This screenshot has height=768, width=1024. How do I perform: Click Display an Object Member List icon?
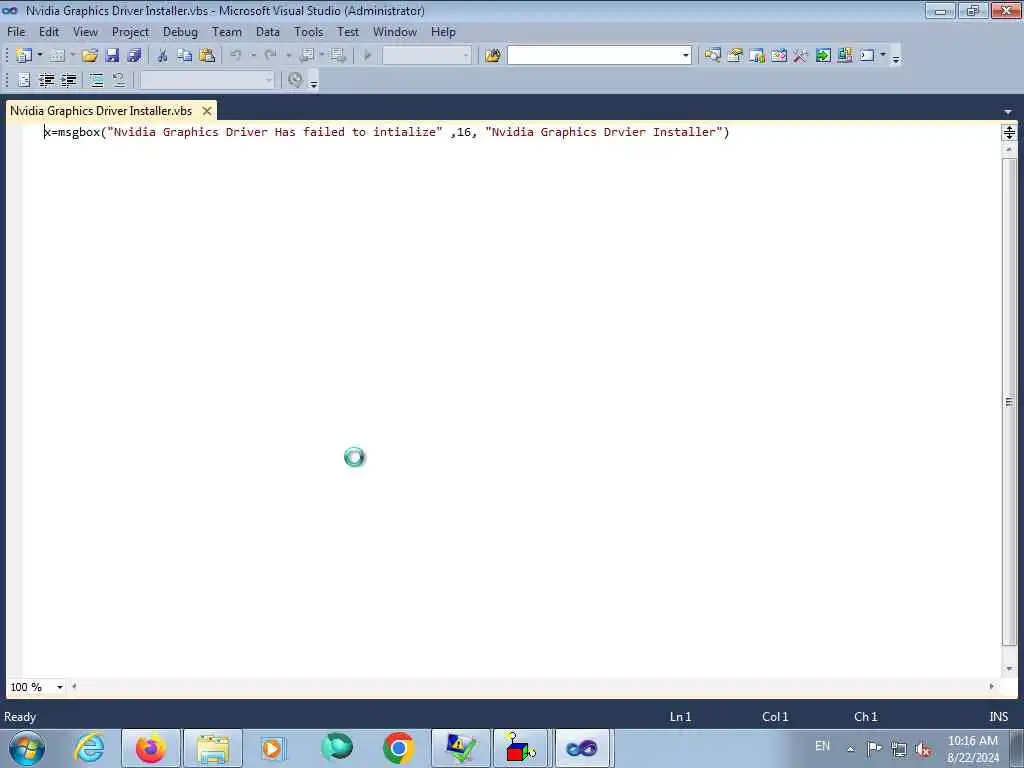(x=24, y=80)
